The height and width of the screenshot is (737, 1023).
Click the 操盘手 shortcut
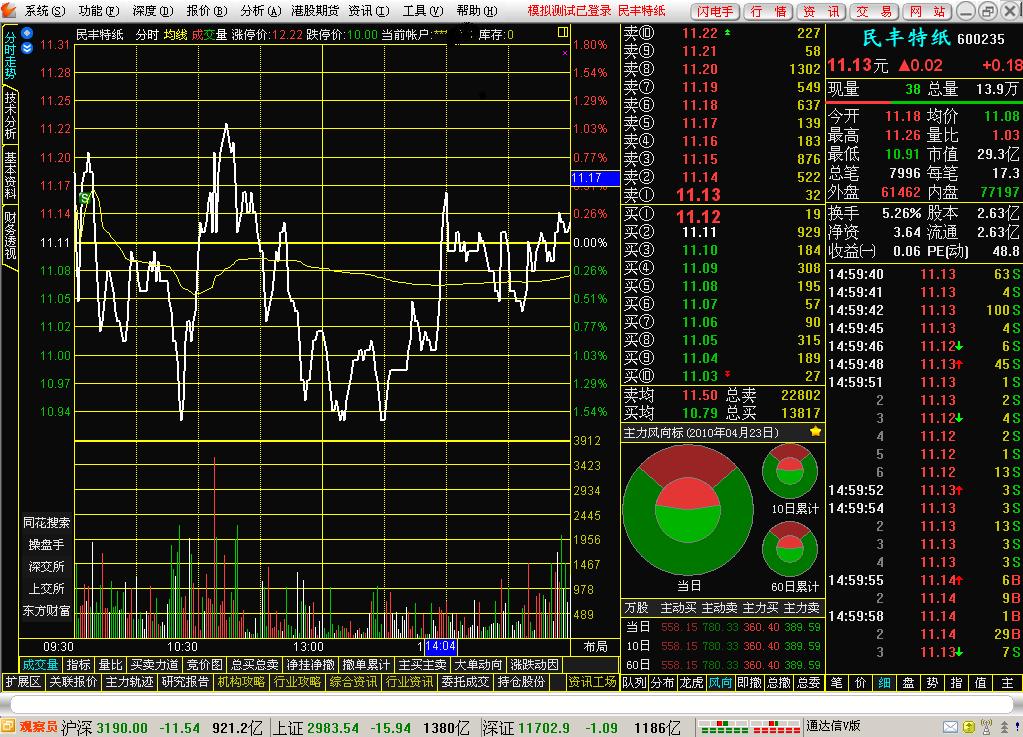click(46, 545)
